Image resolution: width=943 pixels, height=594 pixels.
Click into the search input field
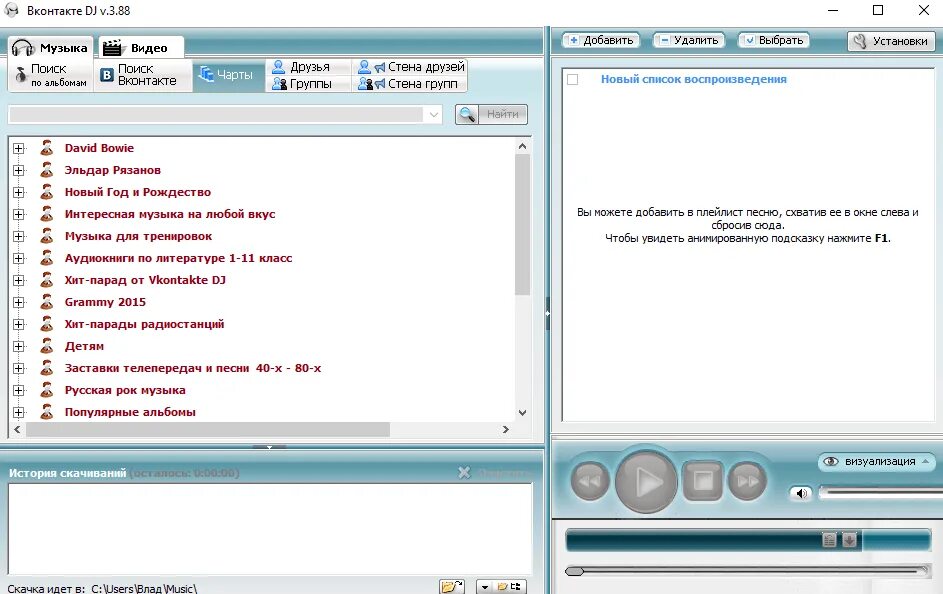217,114
